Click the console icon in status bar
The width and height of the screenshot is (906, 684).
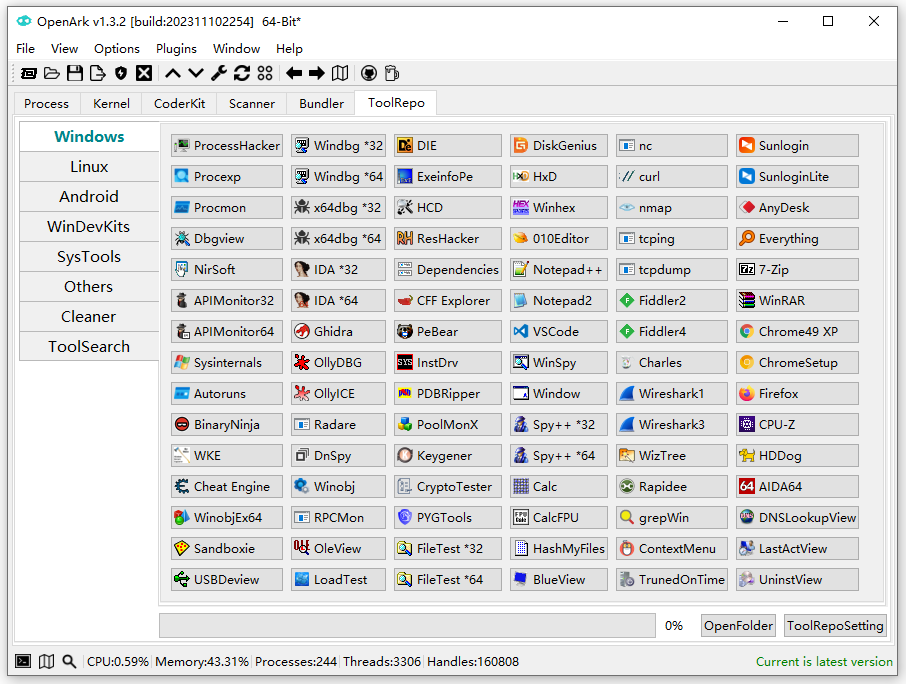point(23,661)
